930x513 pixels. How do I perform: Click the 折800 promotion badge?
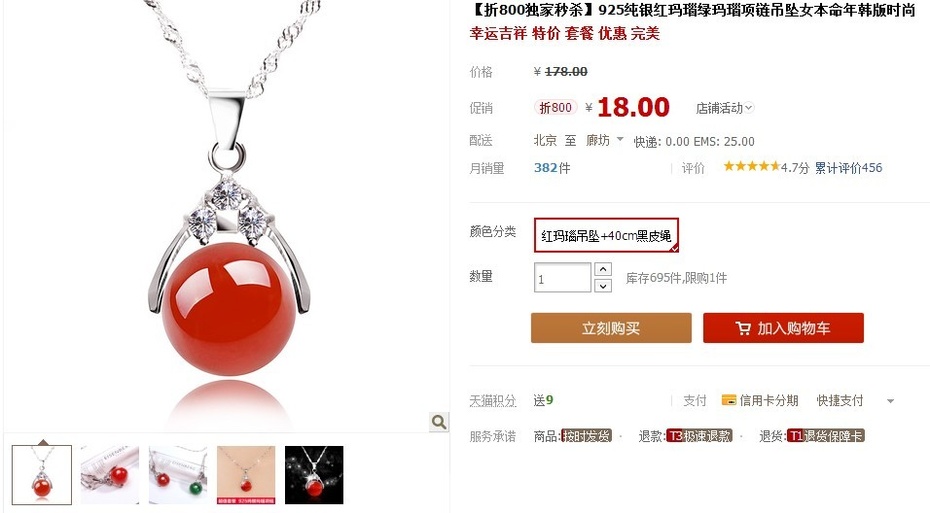(x=556, y=107)
